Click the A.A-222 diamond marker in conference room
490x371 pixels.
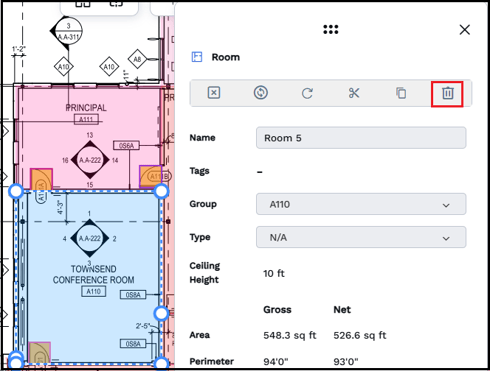pyautogui.click(x=90, y=238)
